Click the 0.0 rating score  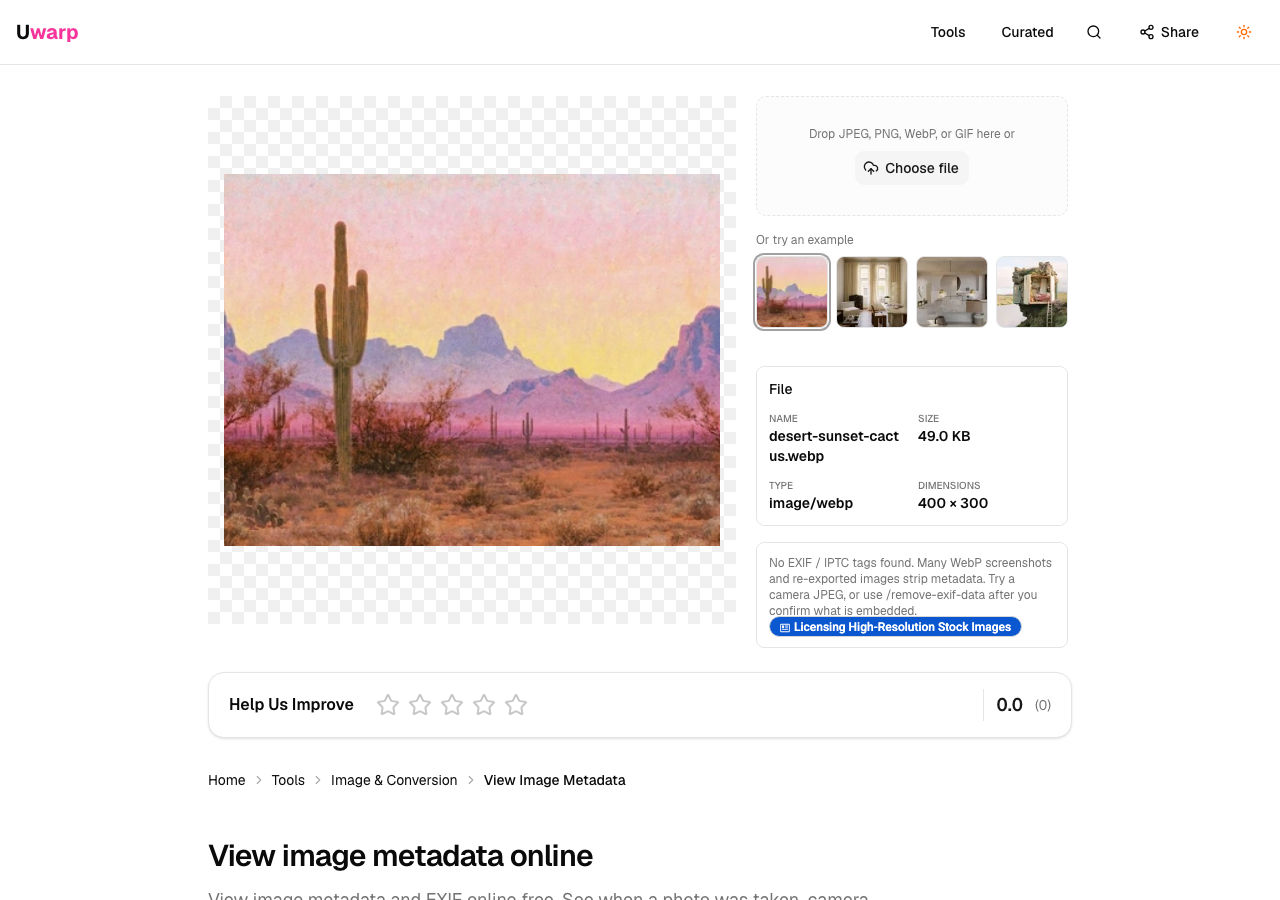pyautogui.click(x=1010, y=705)
